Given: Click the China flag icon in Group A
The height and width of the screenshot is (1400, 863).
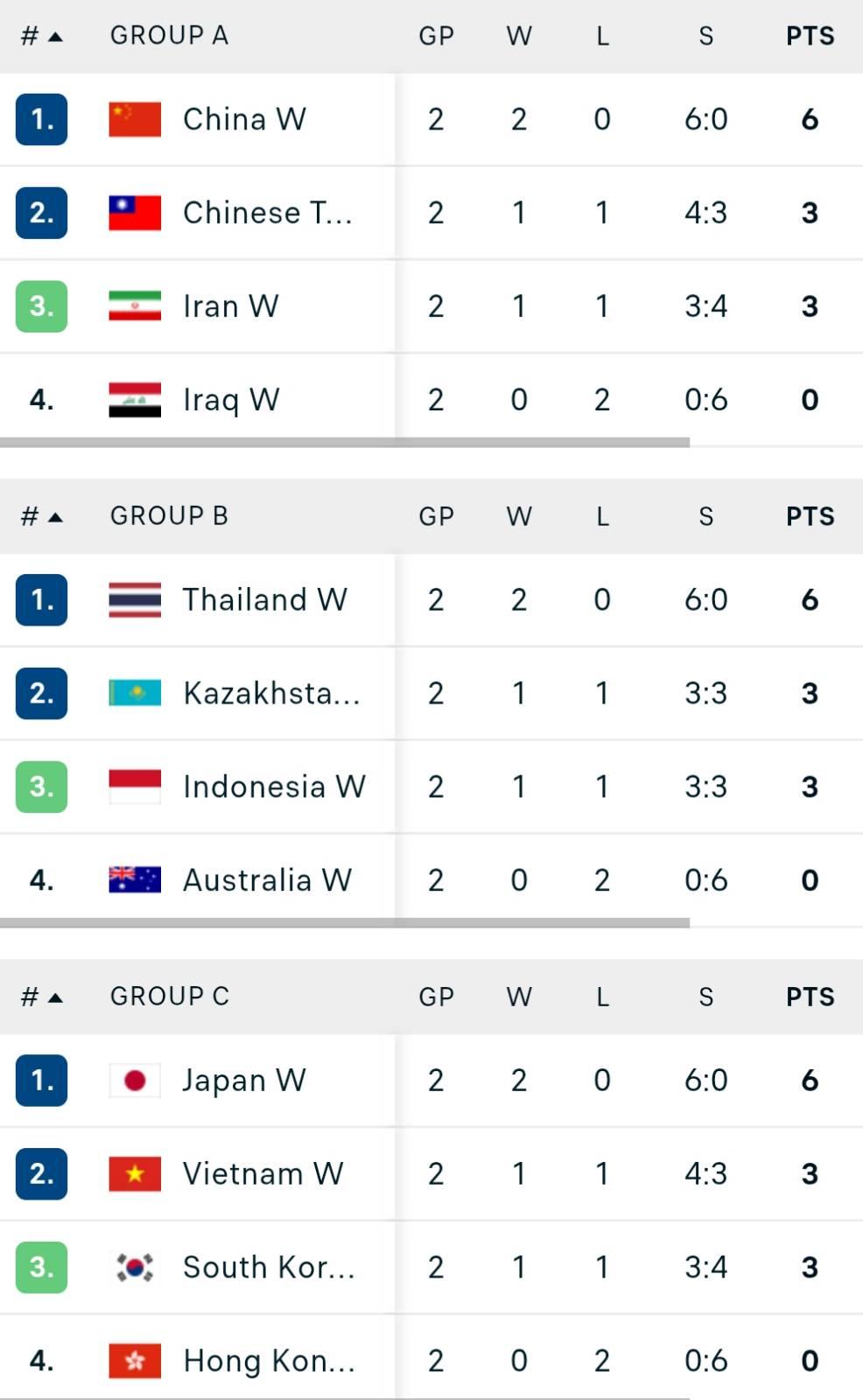Looking at the screenshot, I should tap(135, 119).
